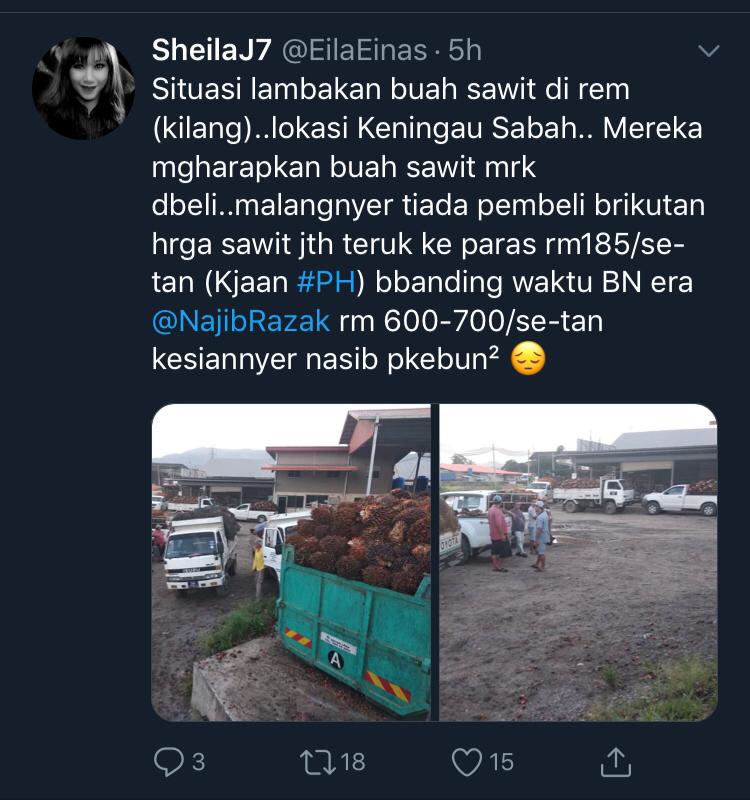View the left photo with green truck

tap(291, 562)
